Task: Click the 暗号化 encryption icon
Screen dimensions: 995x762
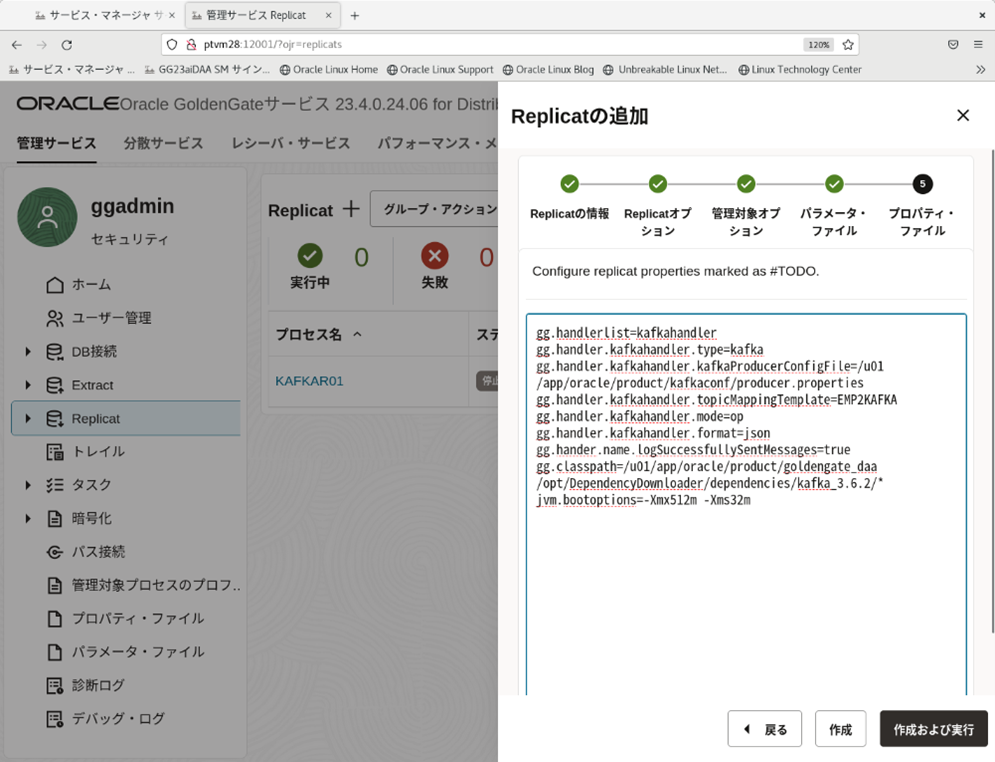Action: (55, 518)
